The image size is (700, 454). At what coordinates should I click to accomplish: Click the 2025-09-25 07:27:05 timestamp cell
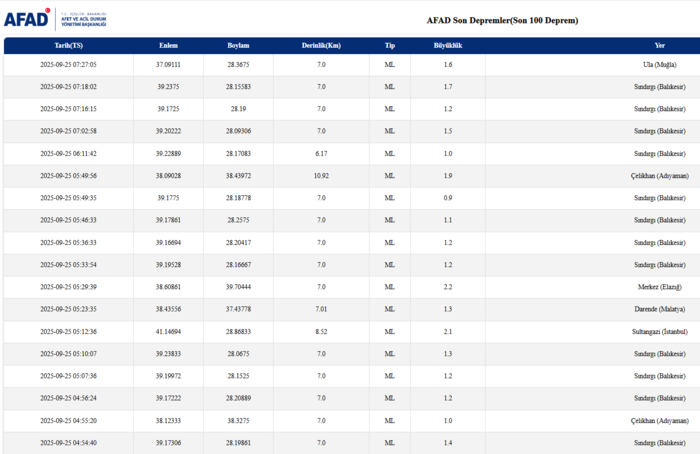(69, 65)
